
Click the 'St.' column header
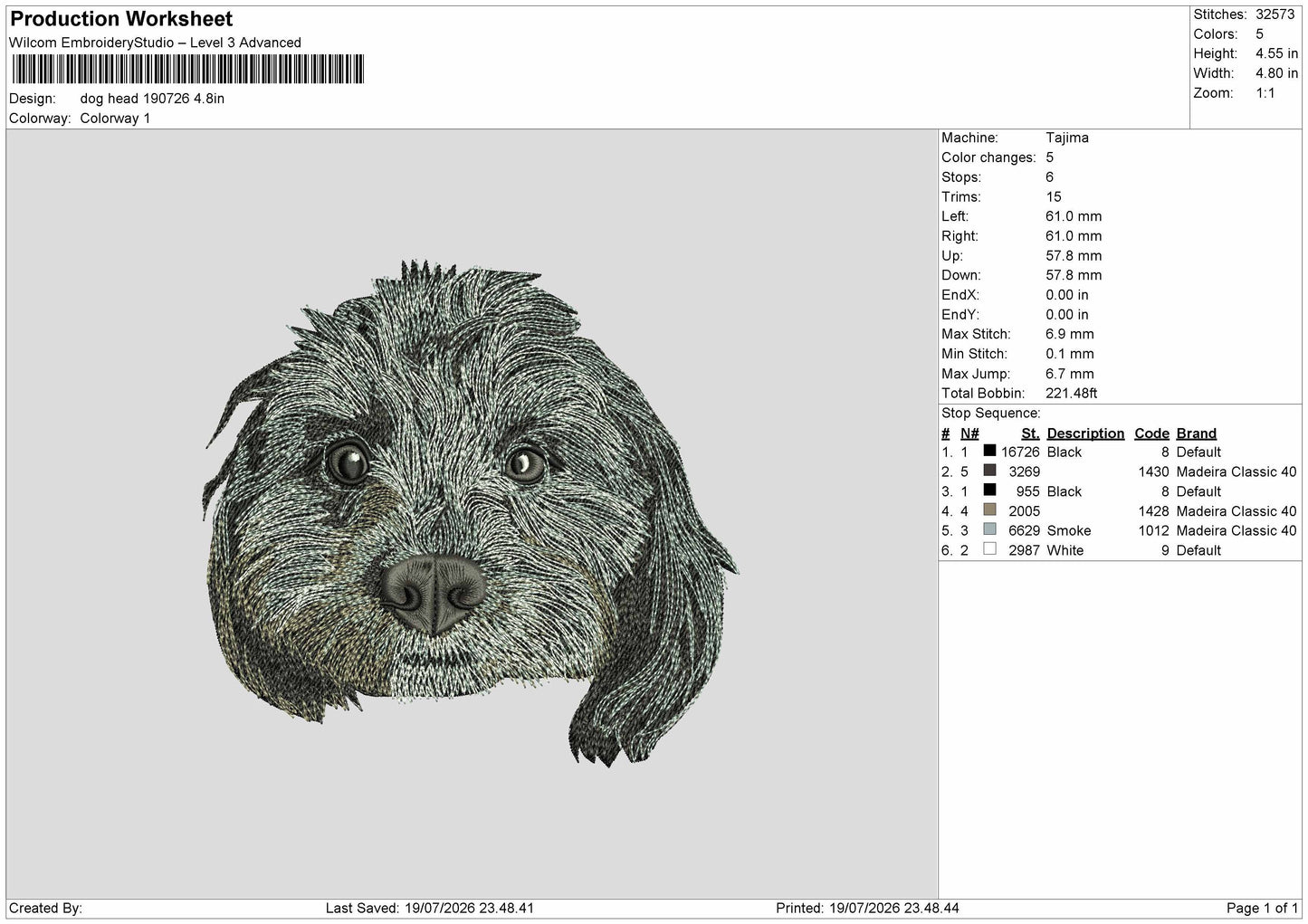(x=1030, y=433)
